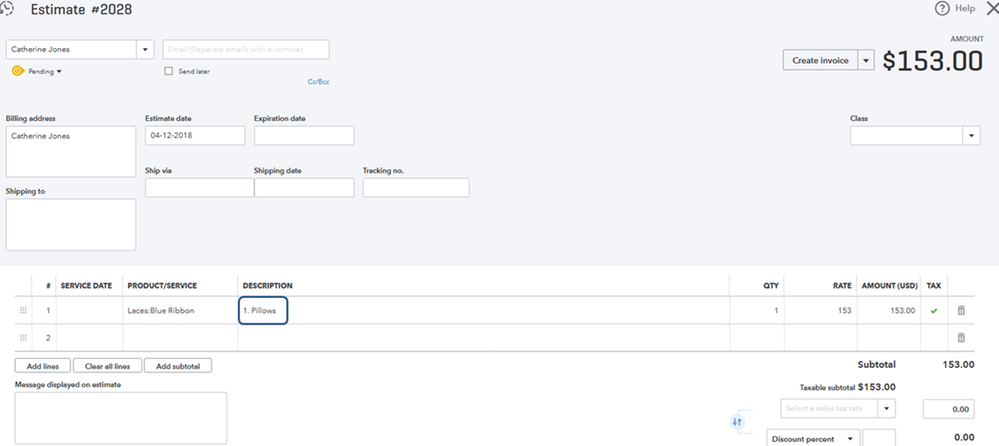The image size is (999, 446).
Task: Click the Pending status eye icon
Action: click(x=18, y=71)
